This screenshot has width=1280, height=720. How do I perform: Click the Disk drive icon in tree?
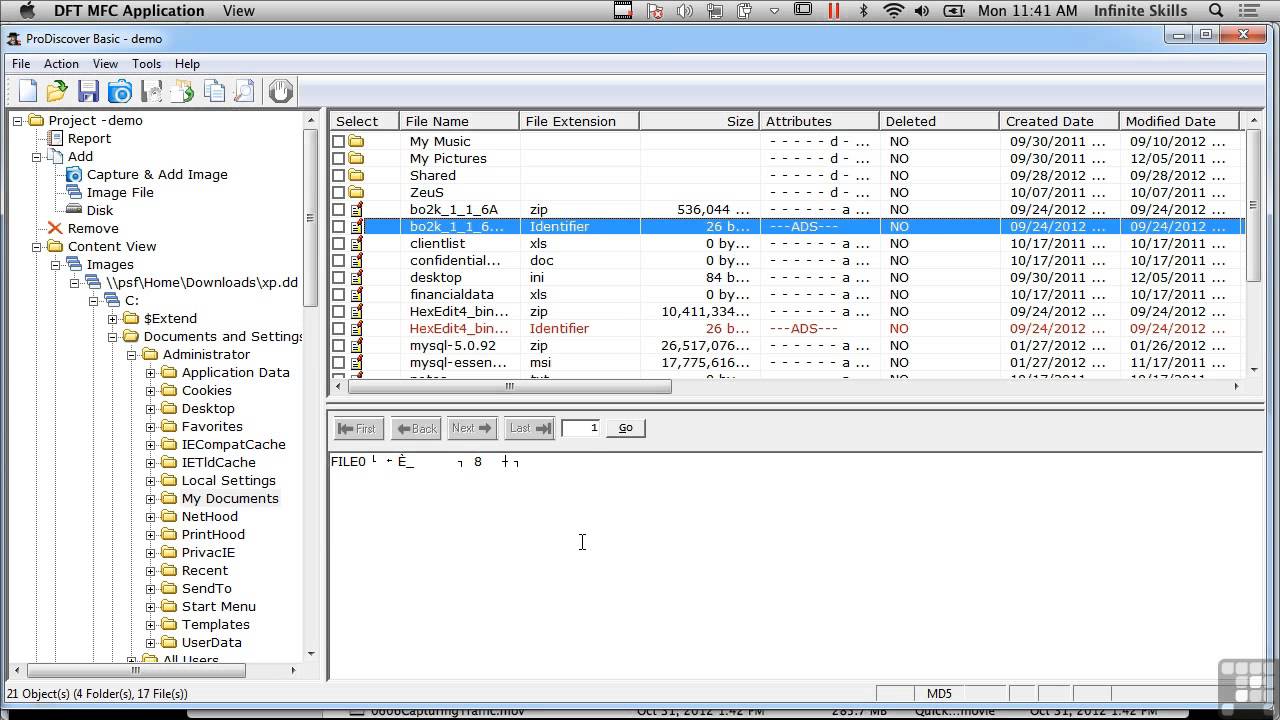(x=73, y=210)
